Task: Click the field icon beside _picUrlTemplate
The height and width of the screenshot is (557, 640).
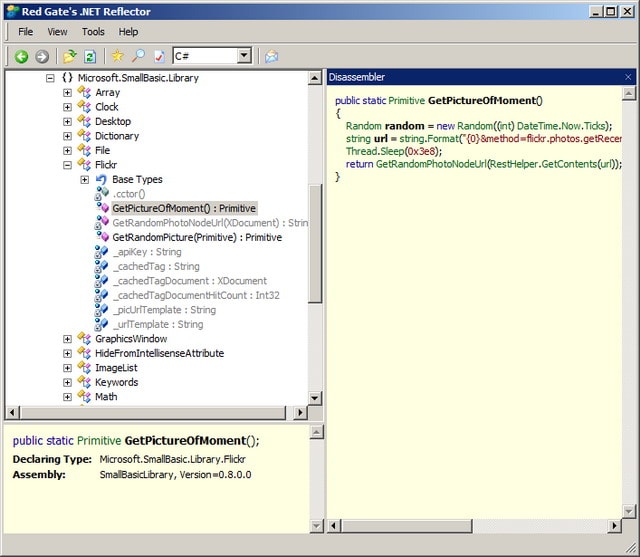Action: [101, 310]
